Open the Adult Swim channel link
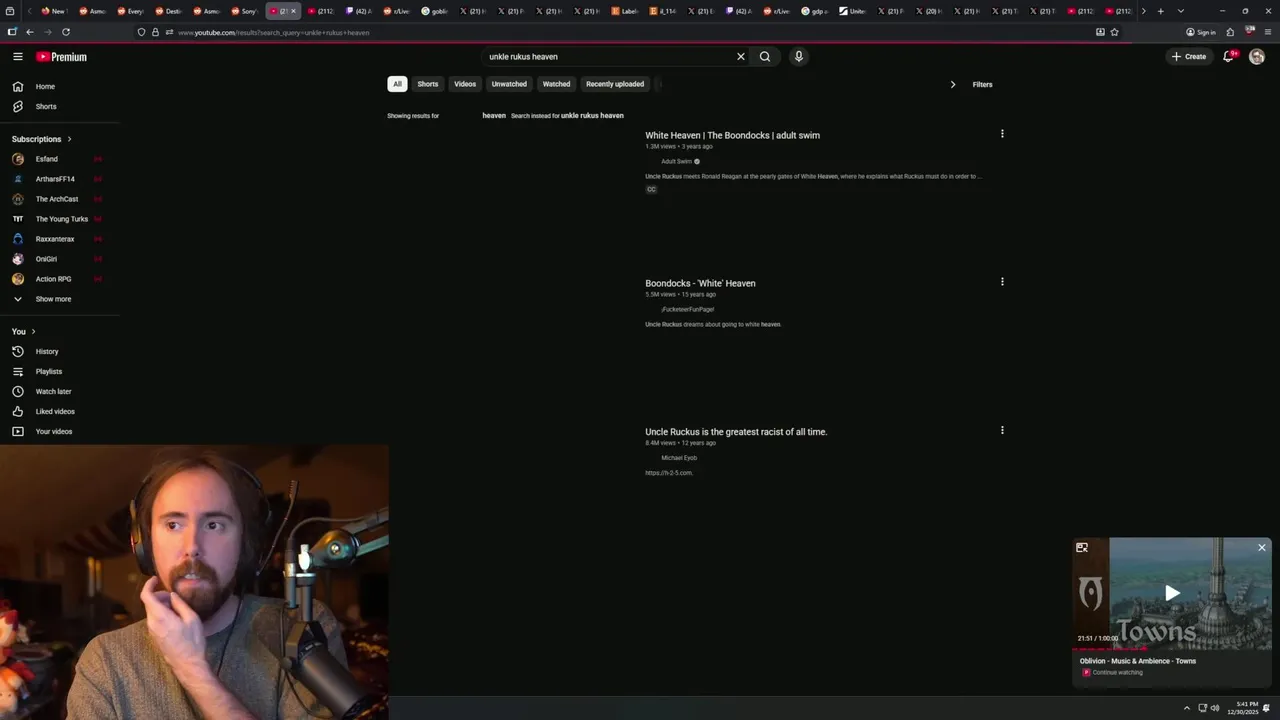The width and height of the screenshot is (1280, 720). tap(676, 162)
